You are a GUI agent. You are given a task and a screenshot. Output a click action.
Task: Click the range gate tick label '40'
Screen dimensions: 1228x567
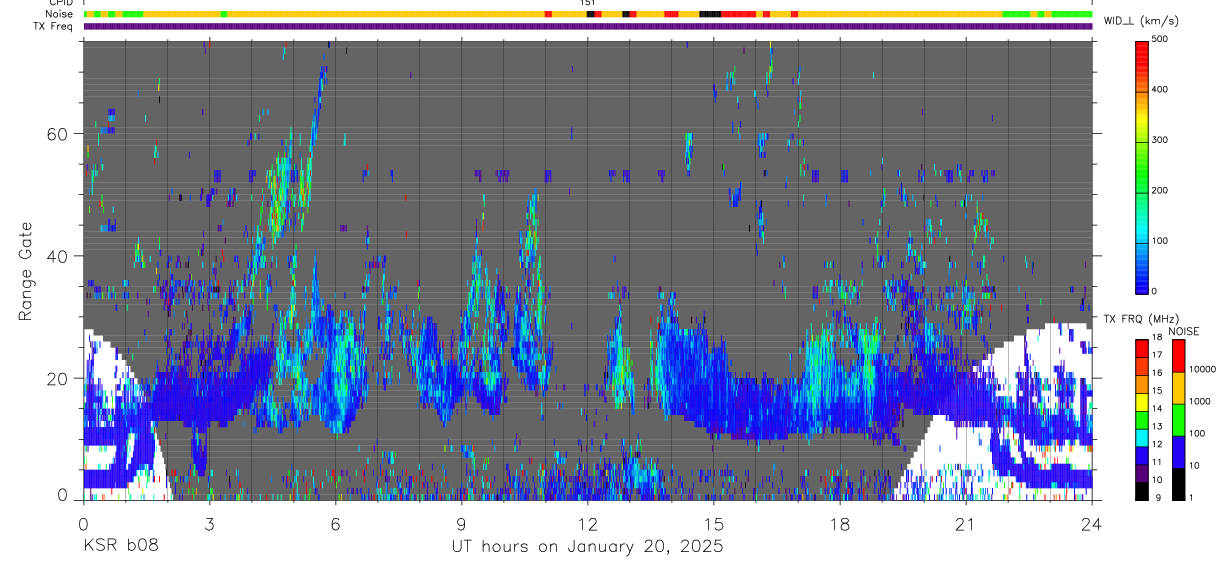[59, 256]
